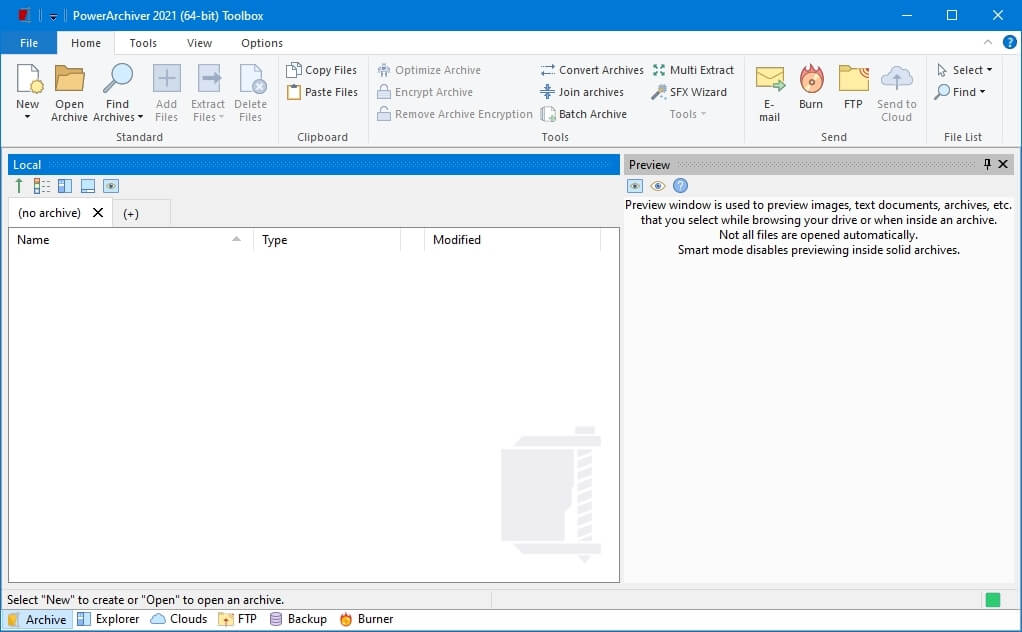The image size is (1022, 632).
Task: Go up one folder with green arrow
Action: click(19, 186)
